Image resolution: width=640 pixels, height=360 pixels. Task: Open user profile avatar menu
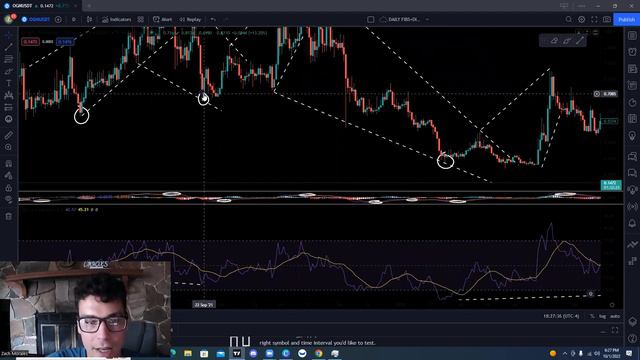point(9,19)
